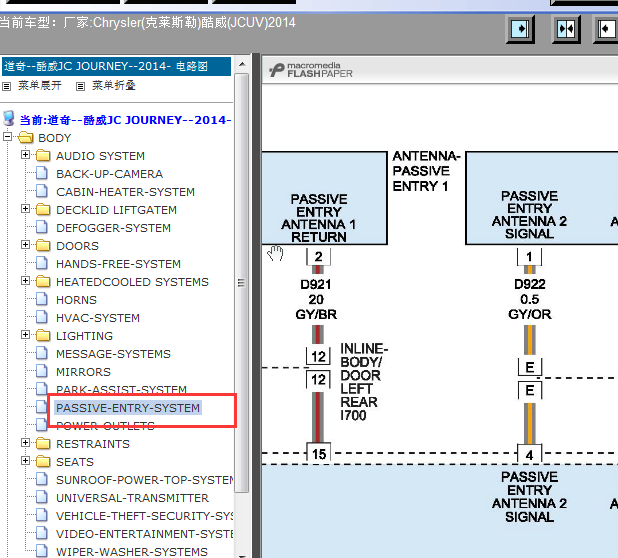Click the D922 wire label

click(x=530, y=284)
